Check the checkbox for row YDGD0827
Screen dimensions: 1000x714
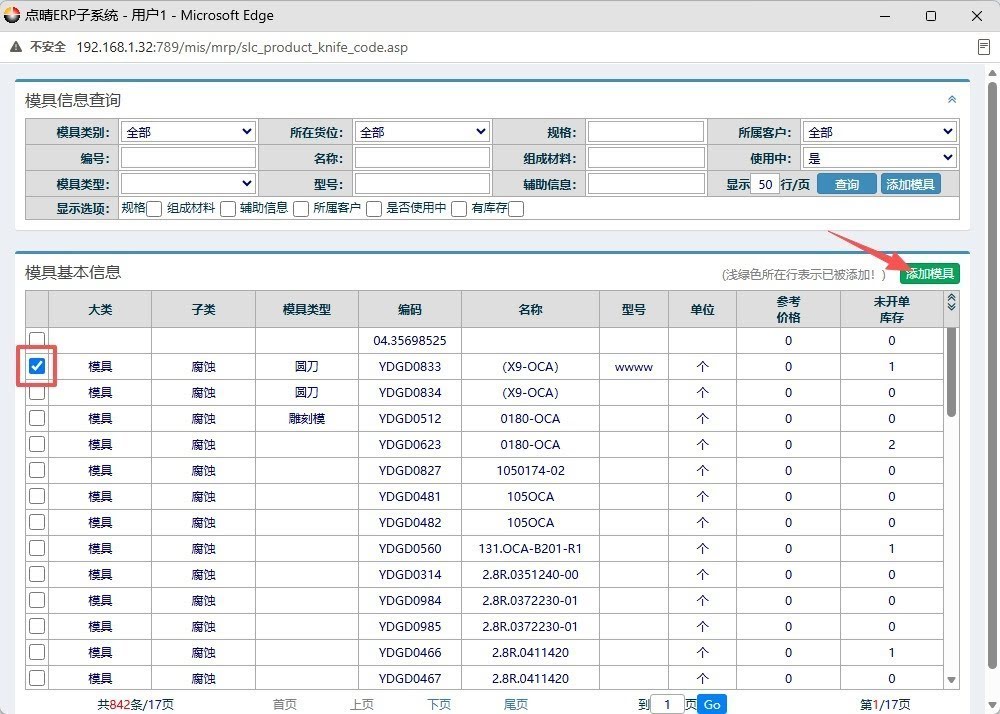click(37, 470)
